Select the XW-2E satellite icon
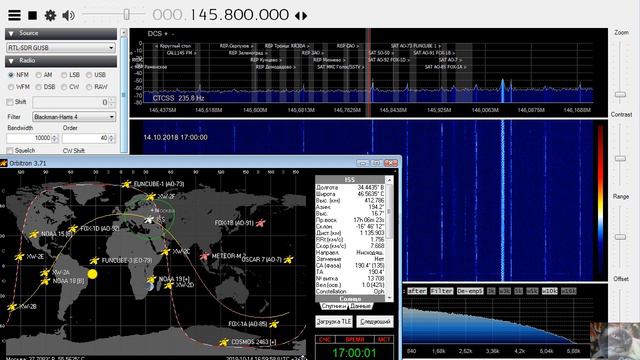Image resolution: width=640 pixels, height=360 pixels. tap(19, 257)
